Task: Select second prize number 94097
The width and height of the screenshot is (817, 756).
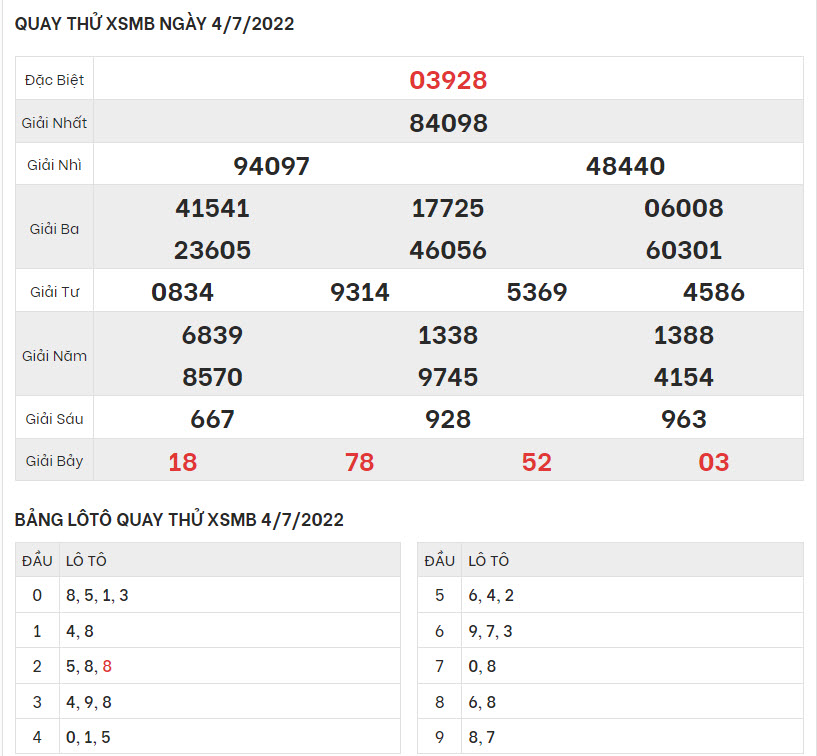Action: click(x=271, y=166)
